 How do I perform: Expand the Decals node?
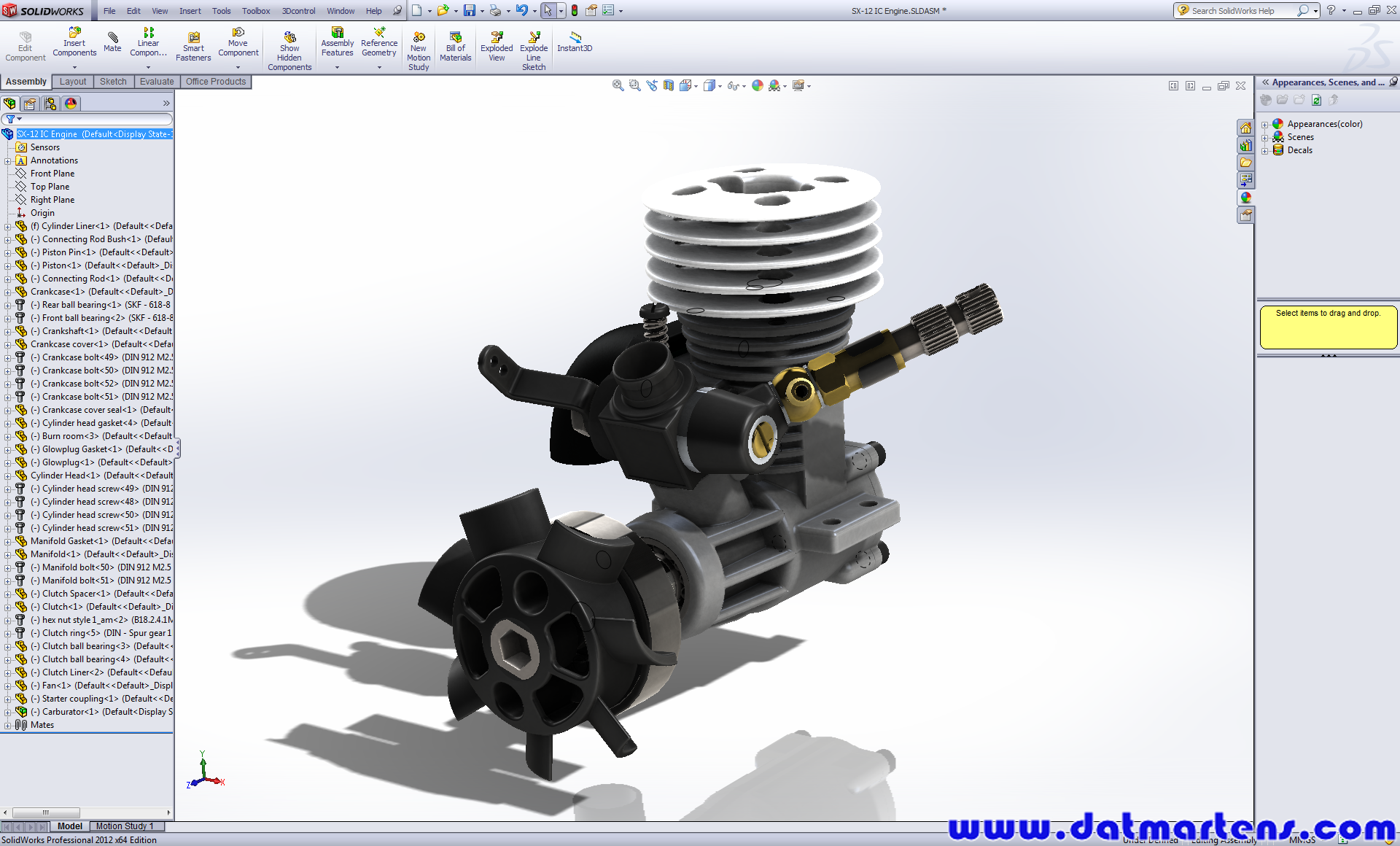tap(1265, 150)
